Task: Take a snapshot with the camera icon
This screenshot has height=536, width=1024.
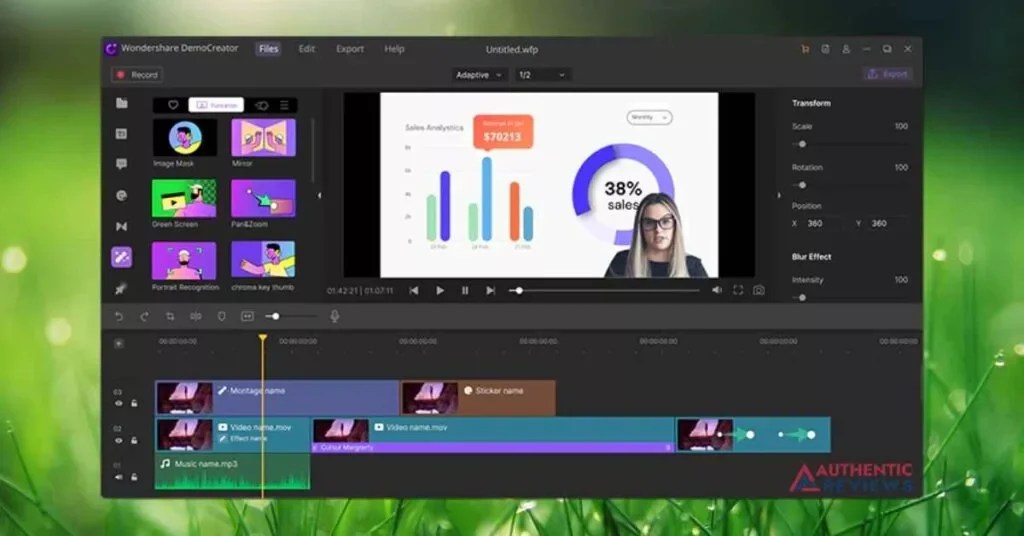Action: 758,291
